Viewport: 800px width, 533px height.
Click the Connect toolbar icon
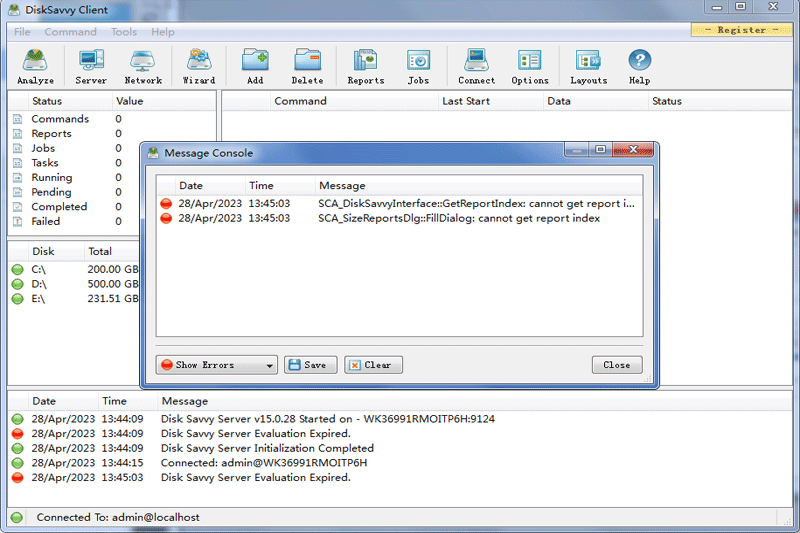pyautogui.click(x=477, y=66)
